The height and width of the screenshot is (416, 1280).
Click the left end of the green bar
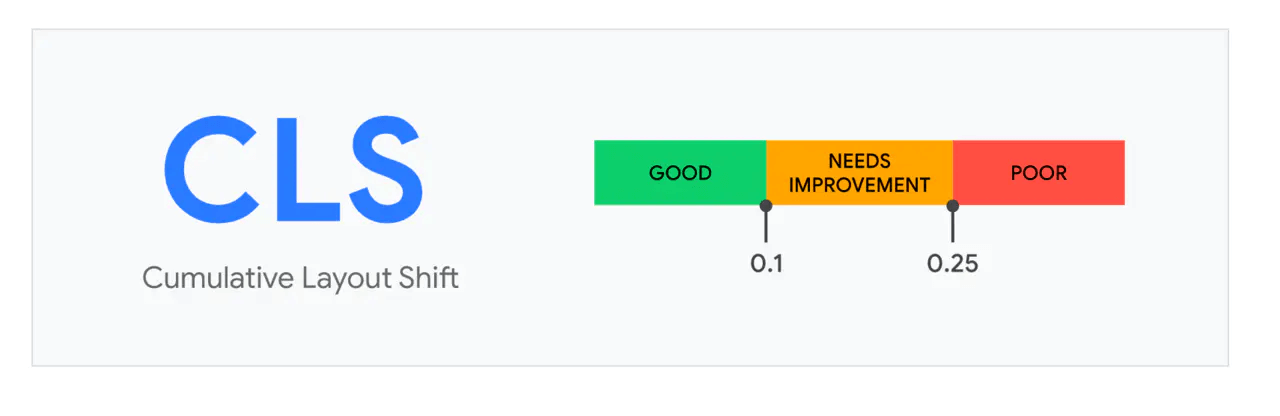pyautogui.click(x=600, y=173)
